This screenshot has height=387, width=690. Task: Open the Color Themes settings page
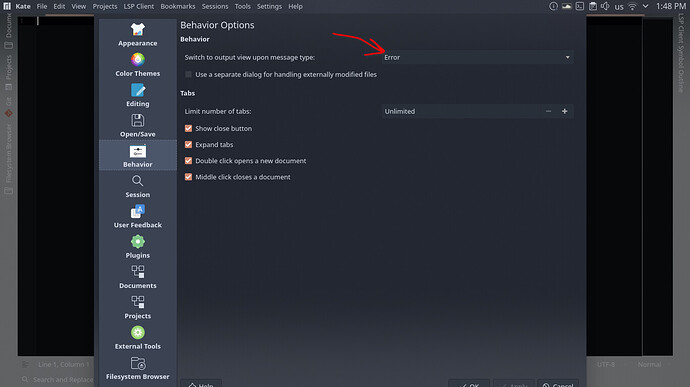click(x=138, y=65)
